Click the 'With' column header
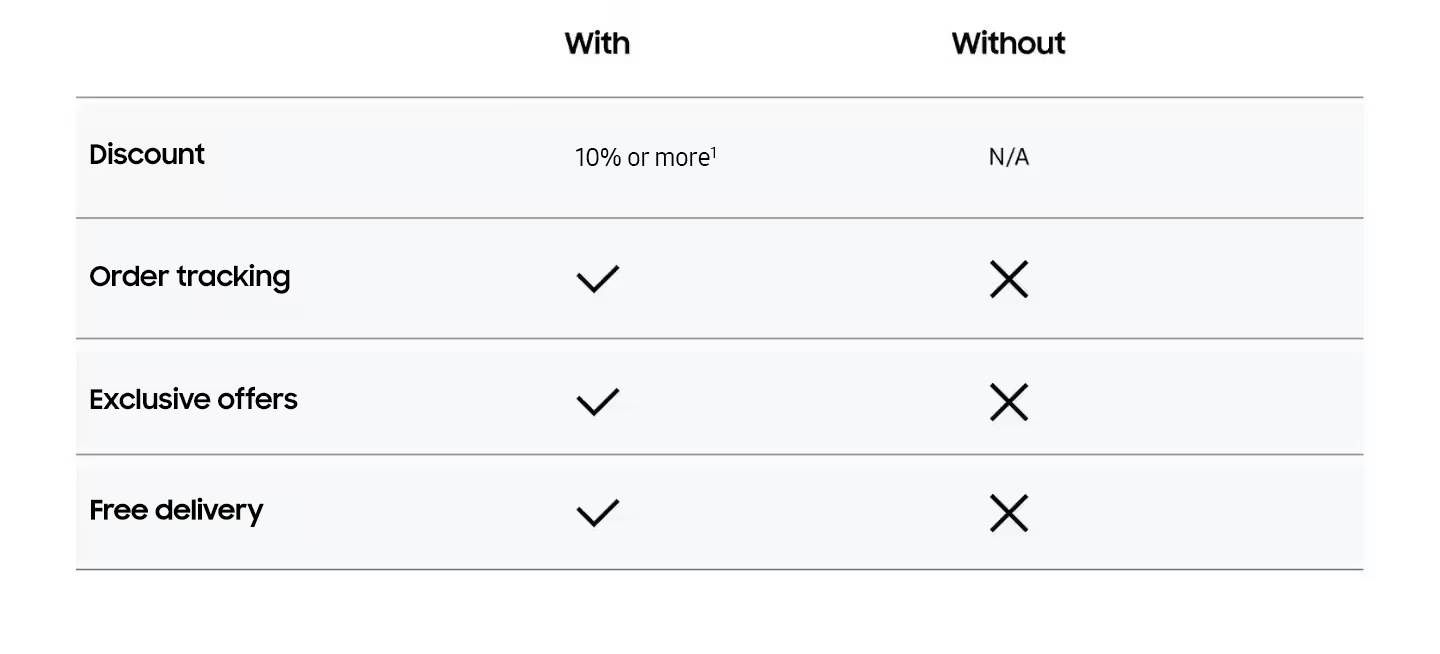1440x654 pixels. coord(597,43)
